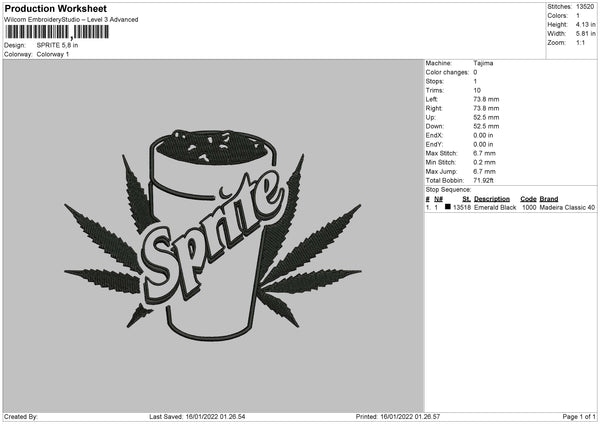Click the Min Stitch value 0.2 mm
Image resolution: width=600 pixels, height=424 pixels.
coord(484,163)
